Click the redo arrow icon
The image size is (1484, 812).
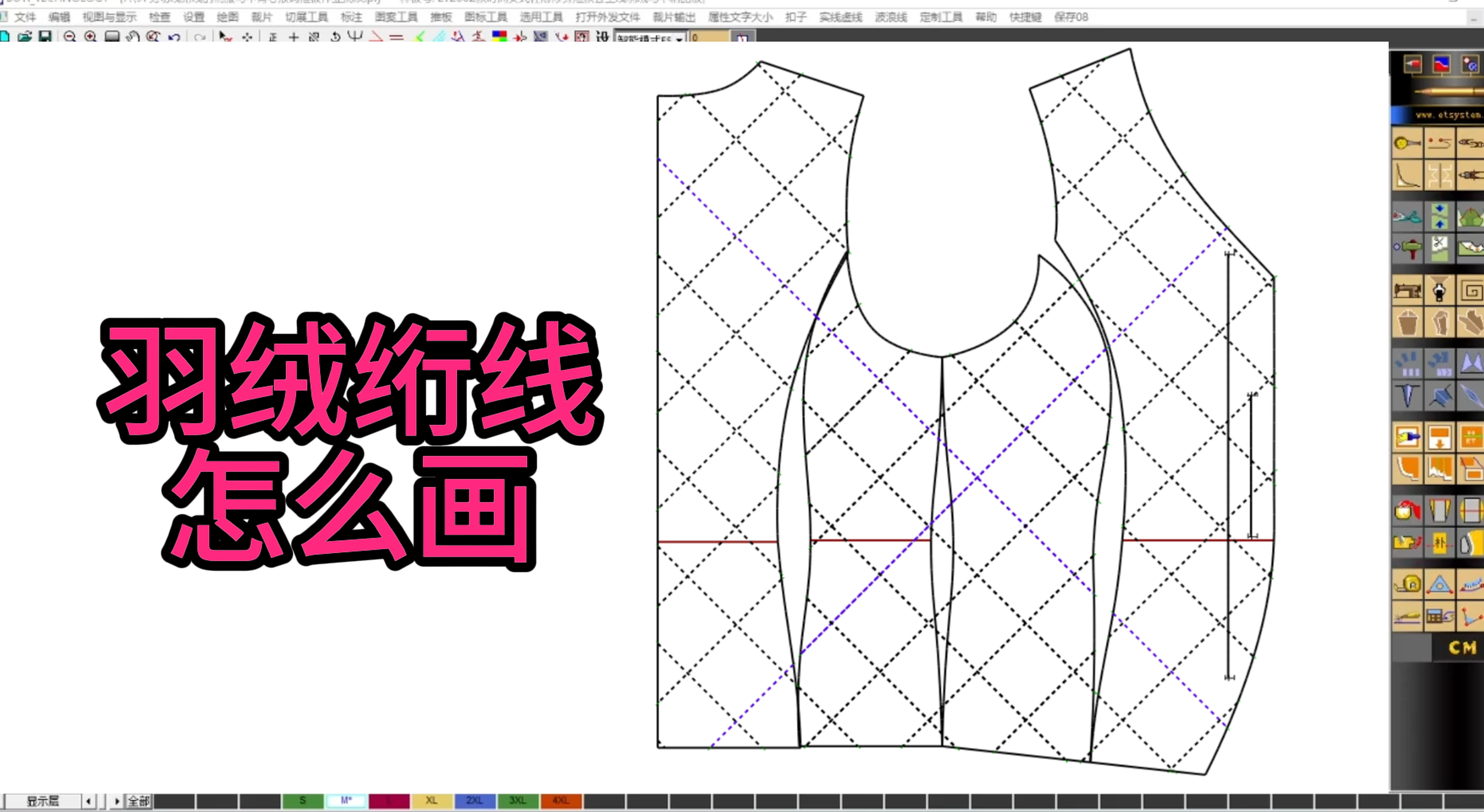click(x=200, y=36)
